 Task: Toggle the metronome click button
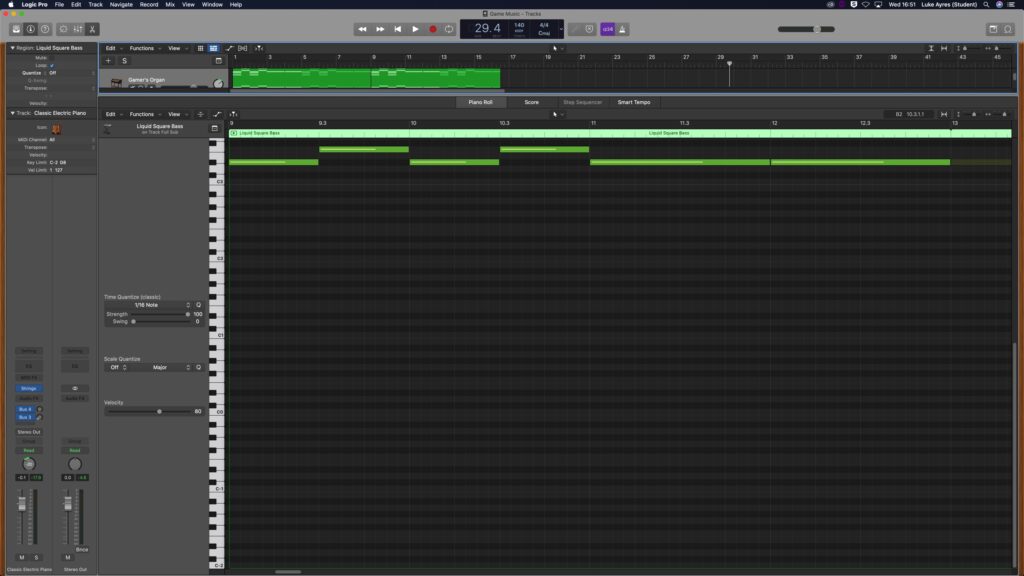(x=622, y=29)
